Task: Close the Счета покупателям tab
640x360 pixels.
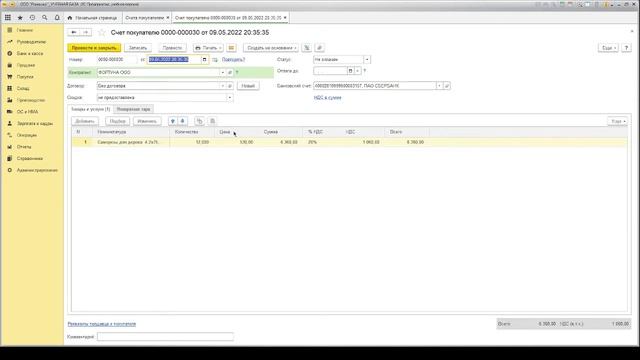Action: point(168,18)
